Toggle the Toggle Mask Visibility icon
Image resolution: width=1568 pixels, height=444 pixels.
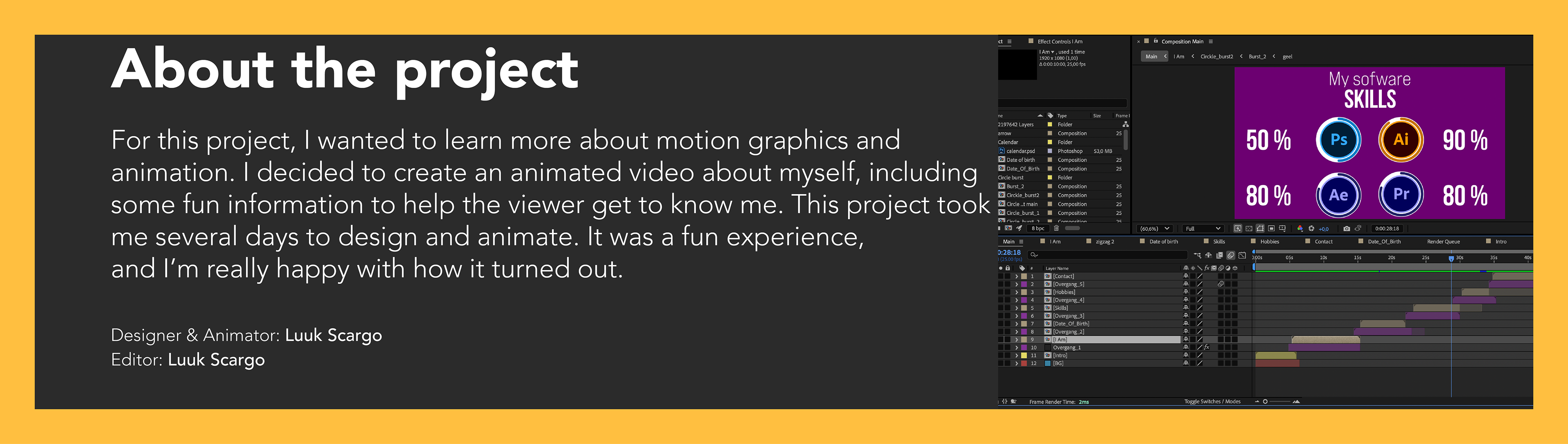(x=1260, y=229)
